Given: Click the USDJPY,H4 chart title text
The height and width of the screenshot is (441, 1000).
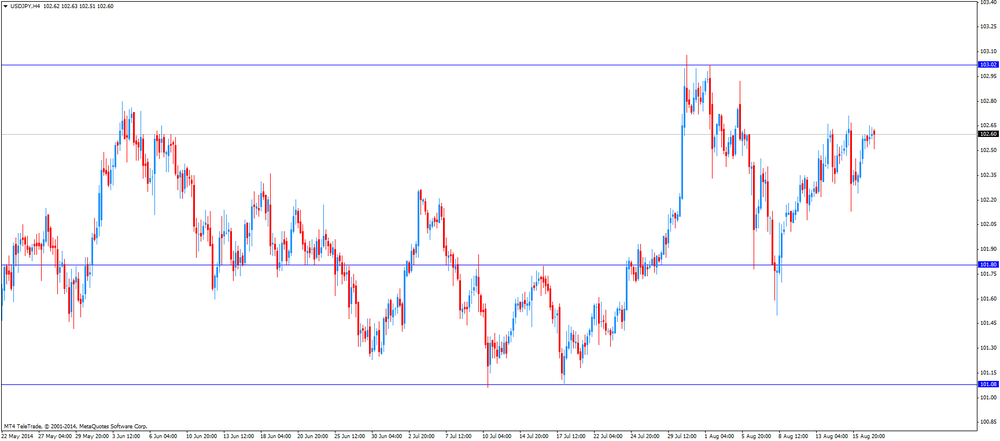Looking at the screenshot, I should tap(26, 6).
